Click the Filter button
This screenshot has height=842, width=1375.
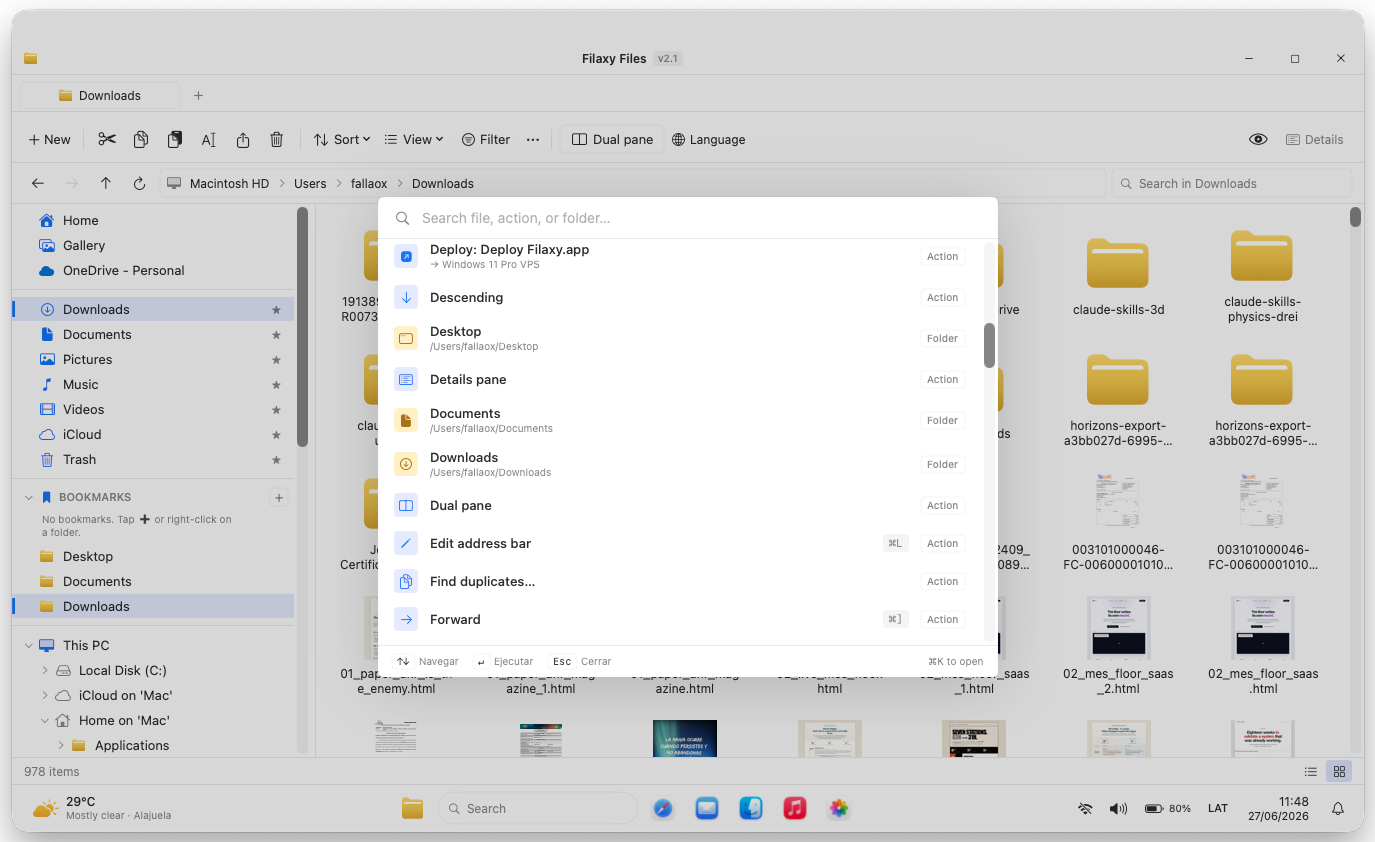[x=486, y=139]
